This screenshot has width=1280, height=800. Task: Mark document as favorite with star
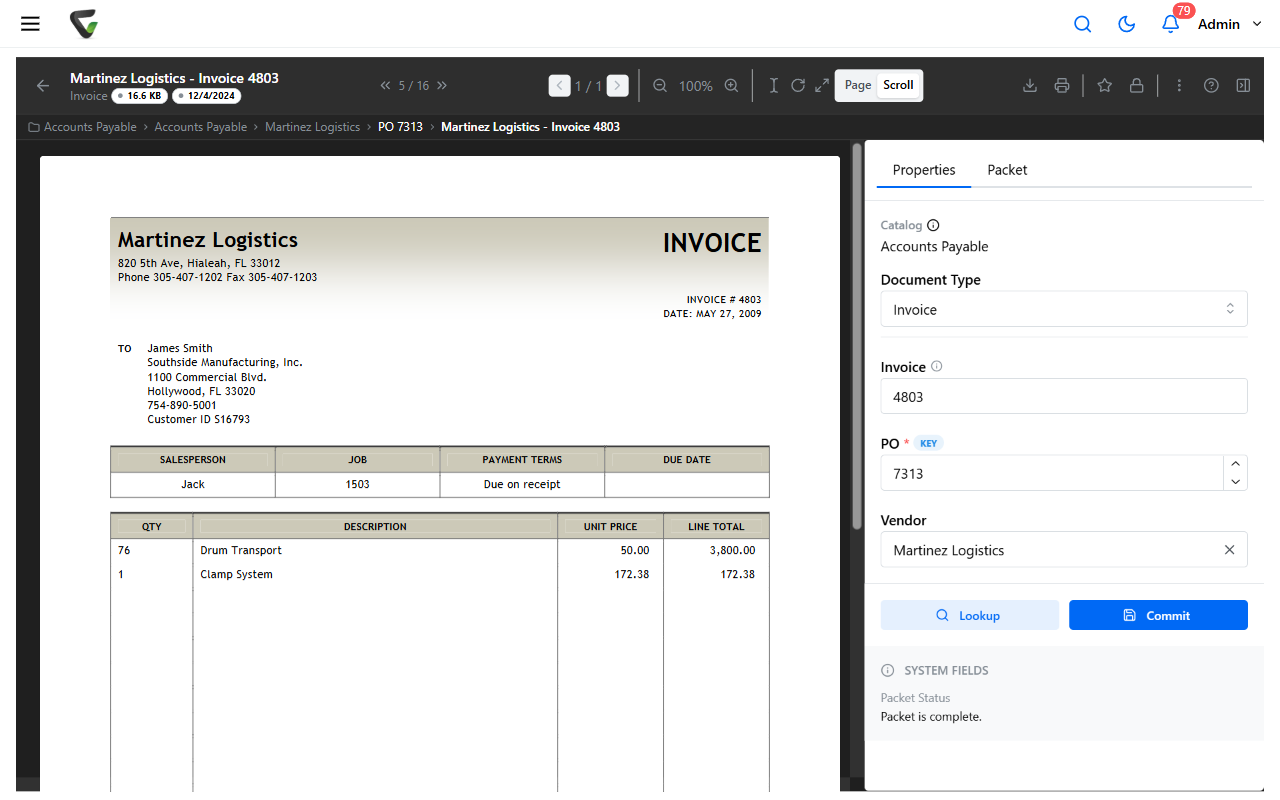[1105, 86]
